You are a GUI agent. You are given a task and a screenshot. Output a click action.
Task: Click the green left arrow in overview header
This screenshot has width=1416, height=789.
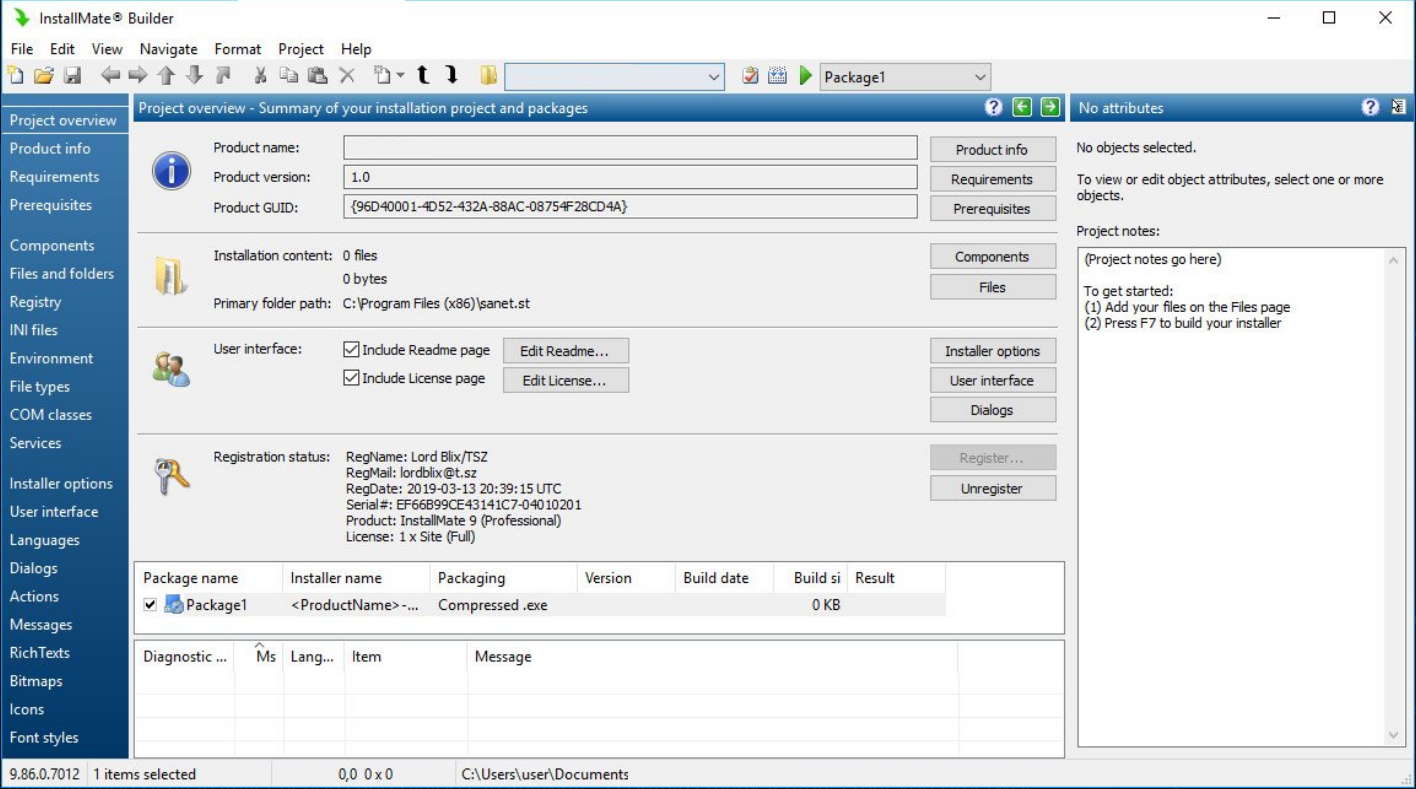(x=1022, y=107)
